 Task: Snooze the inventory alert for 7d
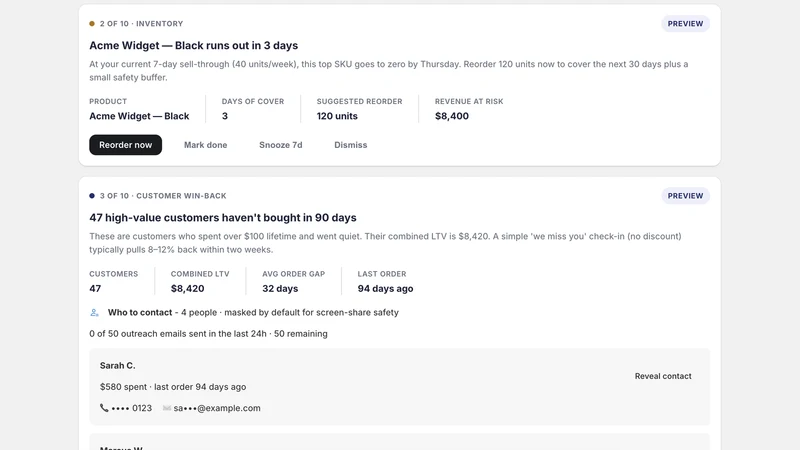pyautogui.click(x=281, y=145)
